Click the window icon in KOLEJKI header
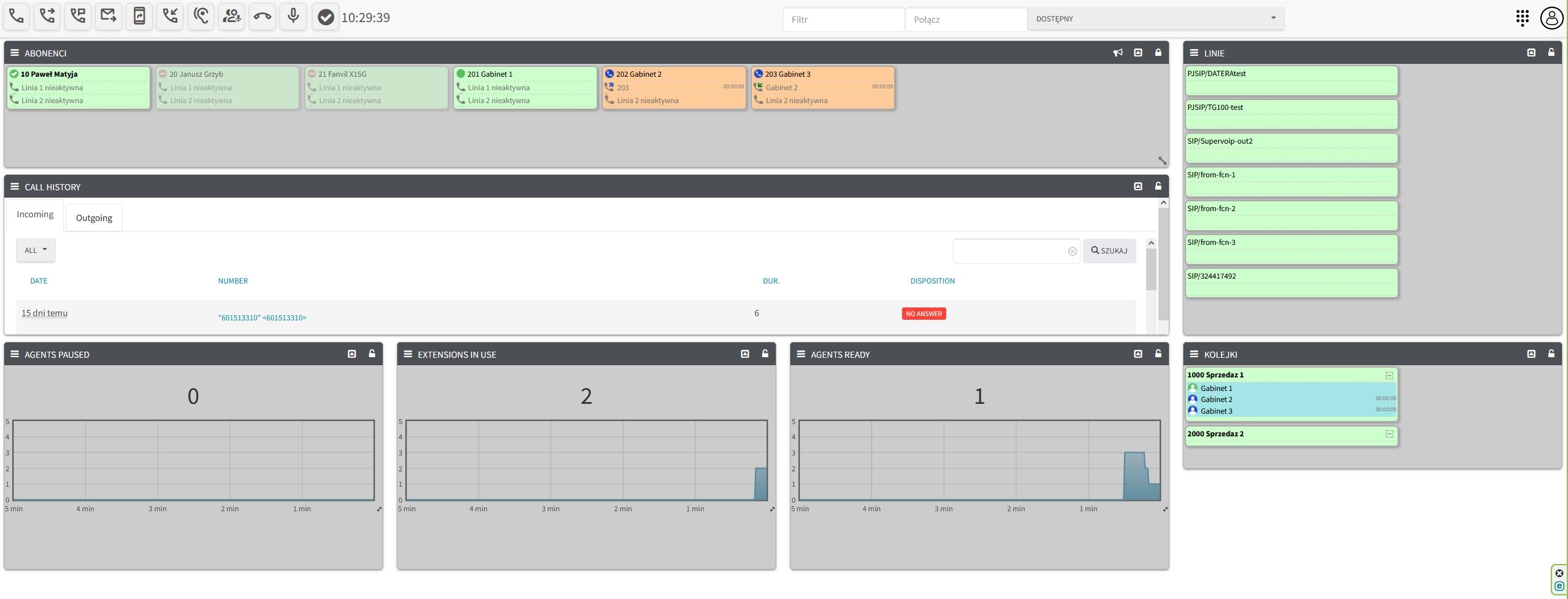 coord(1531,354)
